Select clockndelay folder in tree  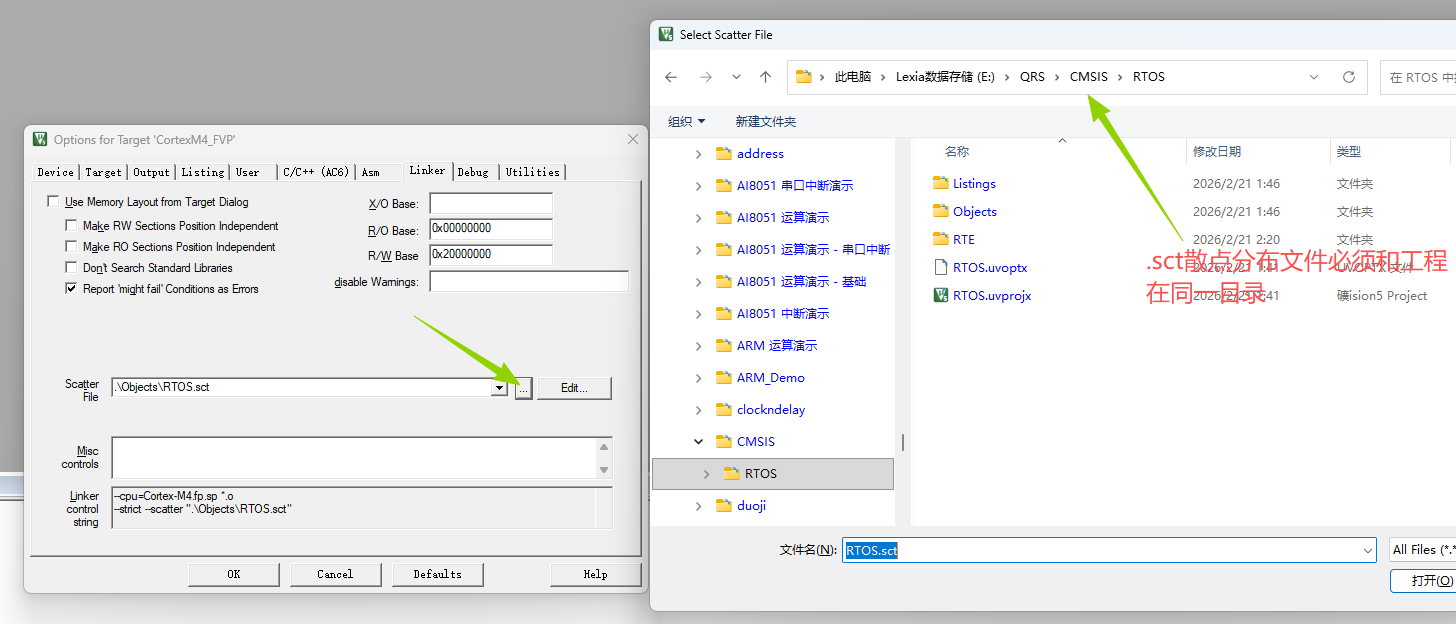coord(770,409)
